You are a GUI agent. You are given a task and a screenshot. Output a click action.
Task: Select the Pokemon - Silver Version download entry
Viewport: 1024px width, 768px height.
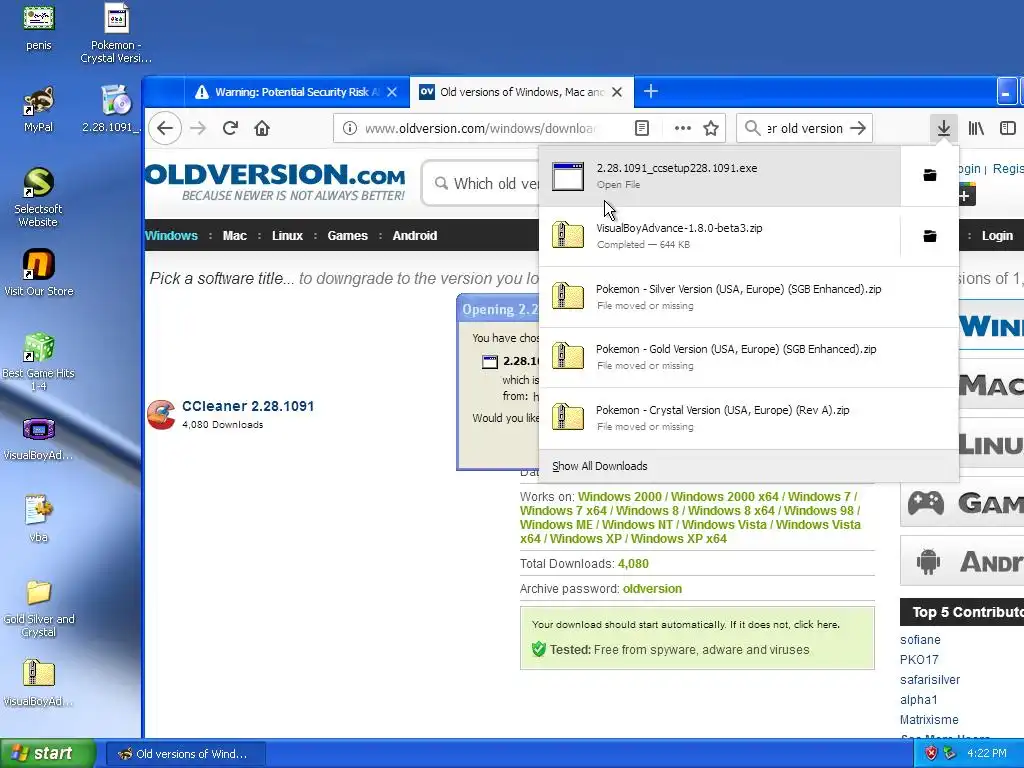coord(749,296)
